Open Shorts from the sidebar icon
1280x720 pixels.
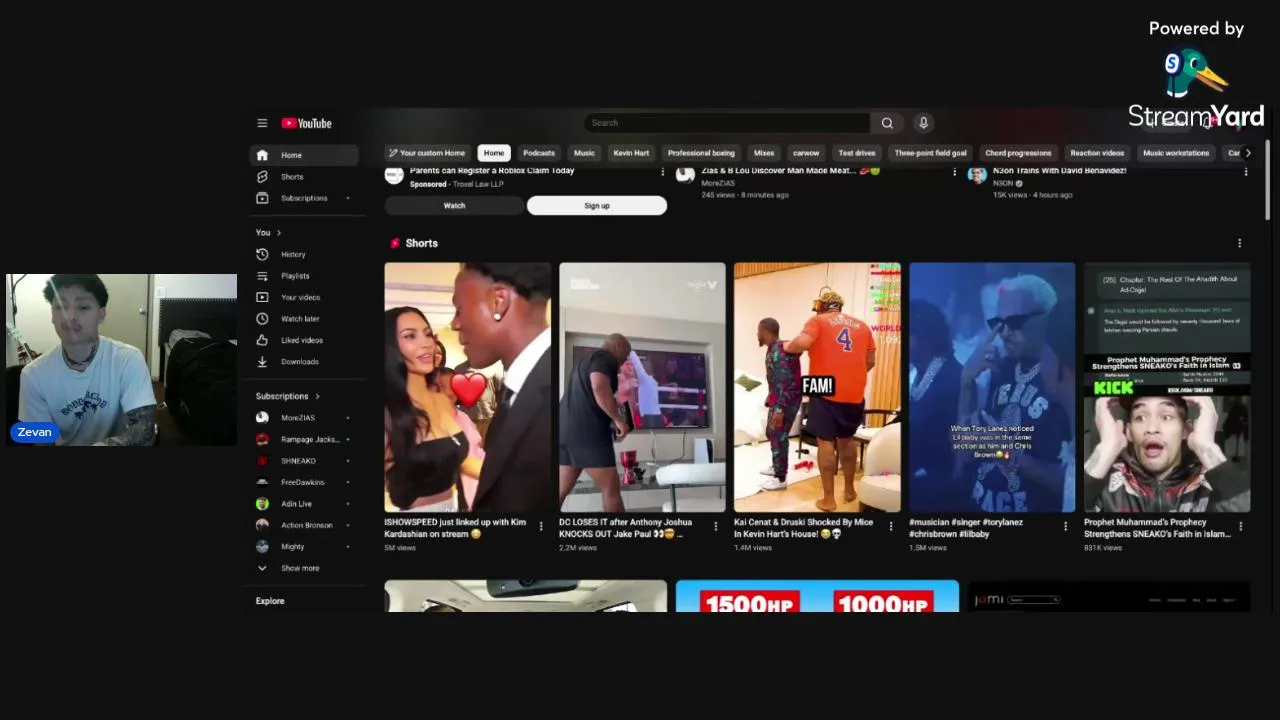pyautogui.click(x=262, y=177)
